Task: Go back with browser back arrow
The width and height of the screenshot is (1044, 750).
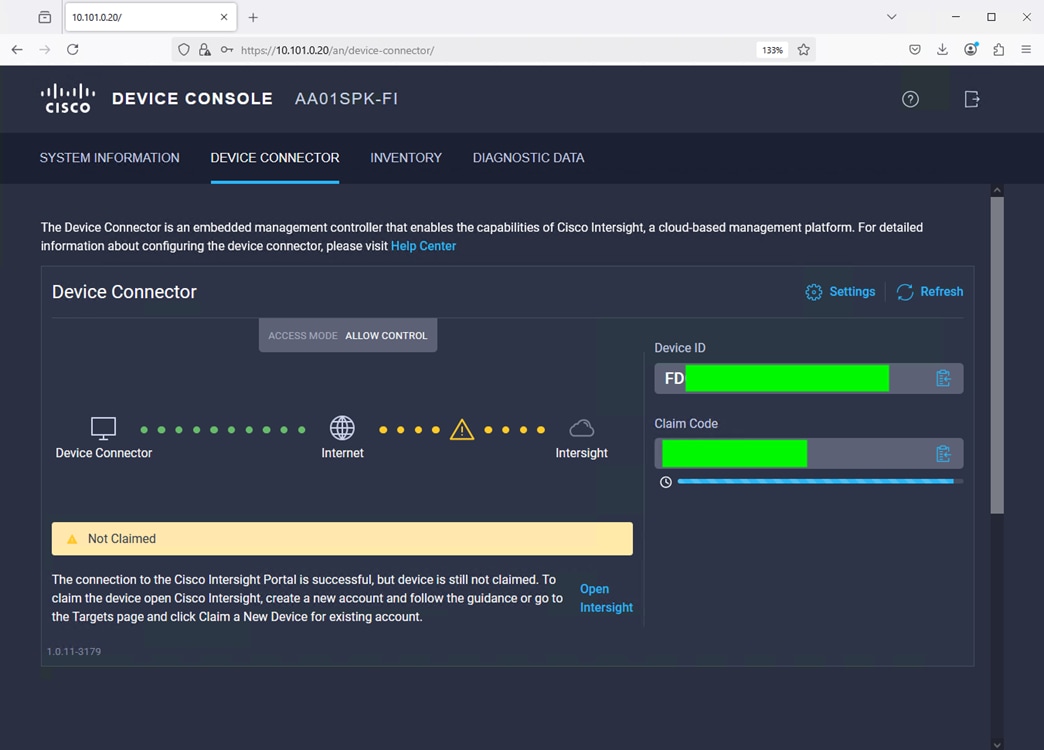Action: pyautogui.click(x=17, y=49)
